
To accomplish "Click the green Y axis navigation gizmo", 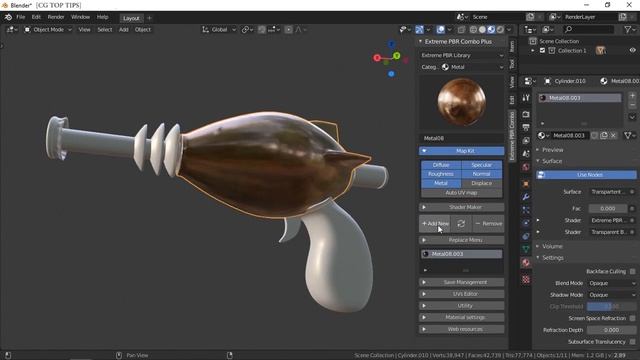I will (x=396, y=56).
